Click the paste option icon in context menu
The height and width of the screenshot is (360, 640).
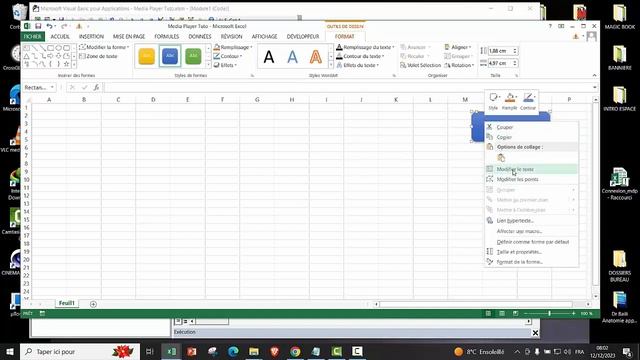(501, 158)
